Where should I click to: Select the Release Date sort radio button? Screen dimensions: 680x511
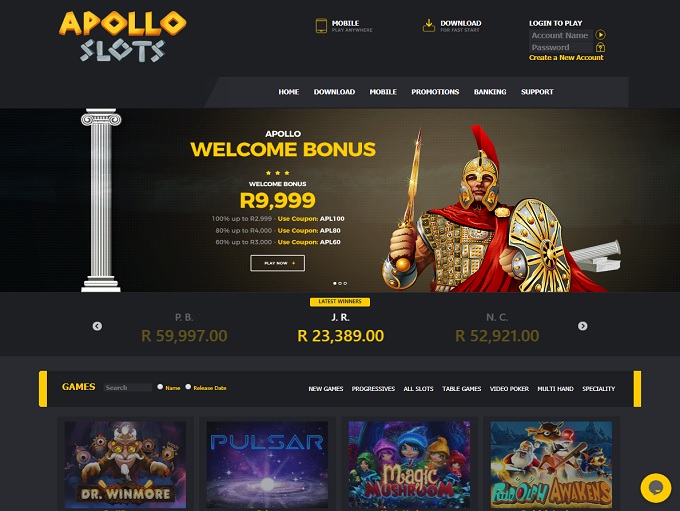coord(188,387)
